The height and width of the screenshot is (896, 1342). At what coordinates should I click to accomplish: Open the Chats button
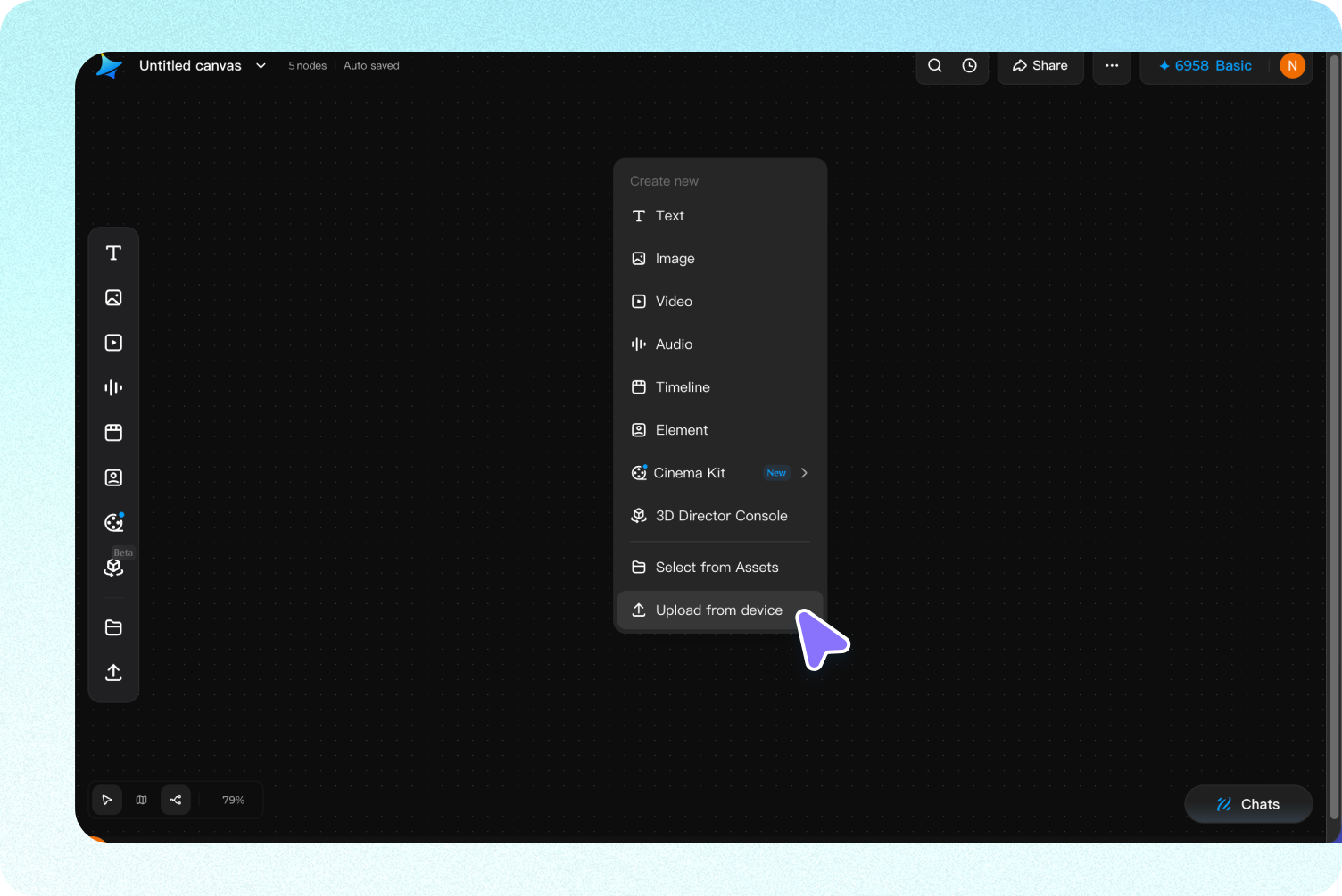tap(1248, 804)
